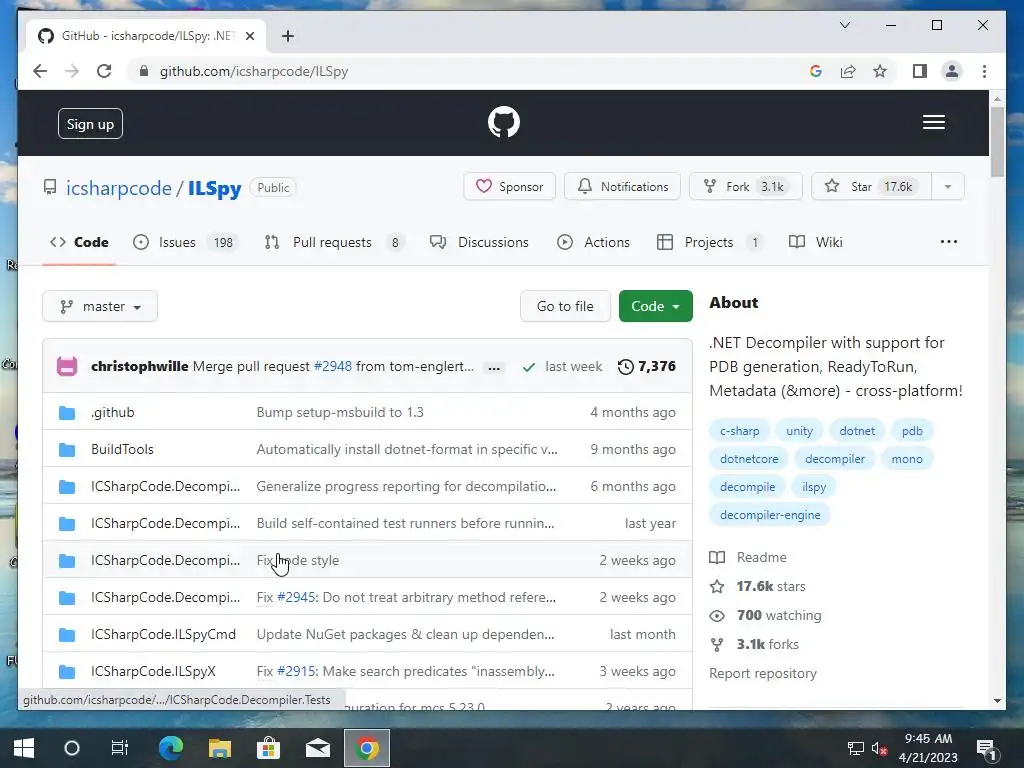Open the Pull requests tab
Image resolution: width=1024 pixels, height=768 pixels.
coord(334,242)
